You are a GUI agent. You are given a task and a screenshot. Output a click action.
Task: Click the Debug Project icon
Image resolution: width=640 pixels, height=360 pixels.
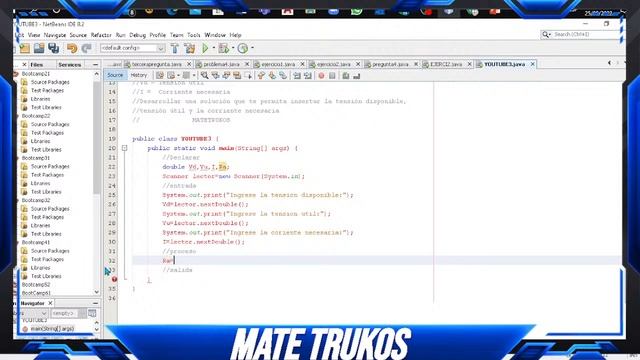[223, 48]
